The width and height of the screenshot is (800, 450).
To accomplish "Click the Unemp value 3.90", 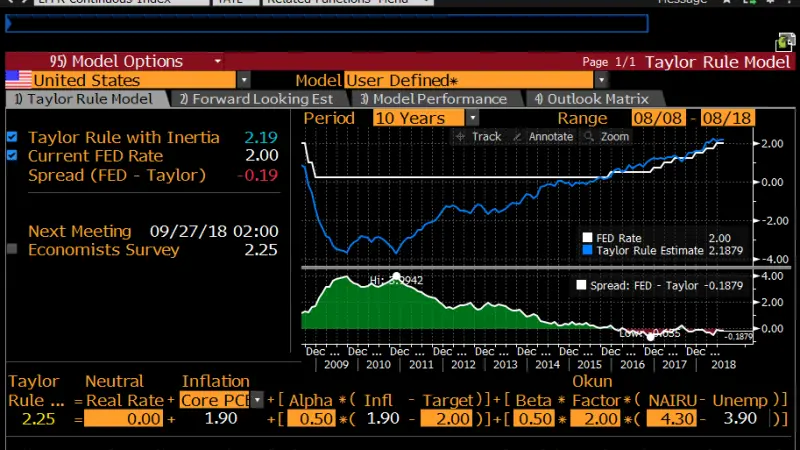I will click(x=740, y=418).
